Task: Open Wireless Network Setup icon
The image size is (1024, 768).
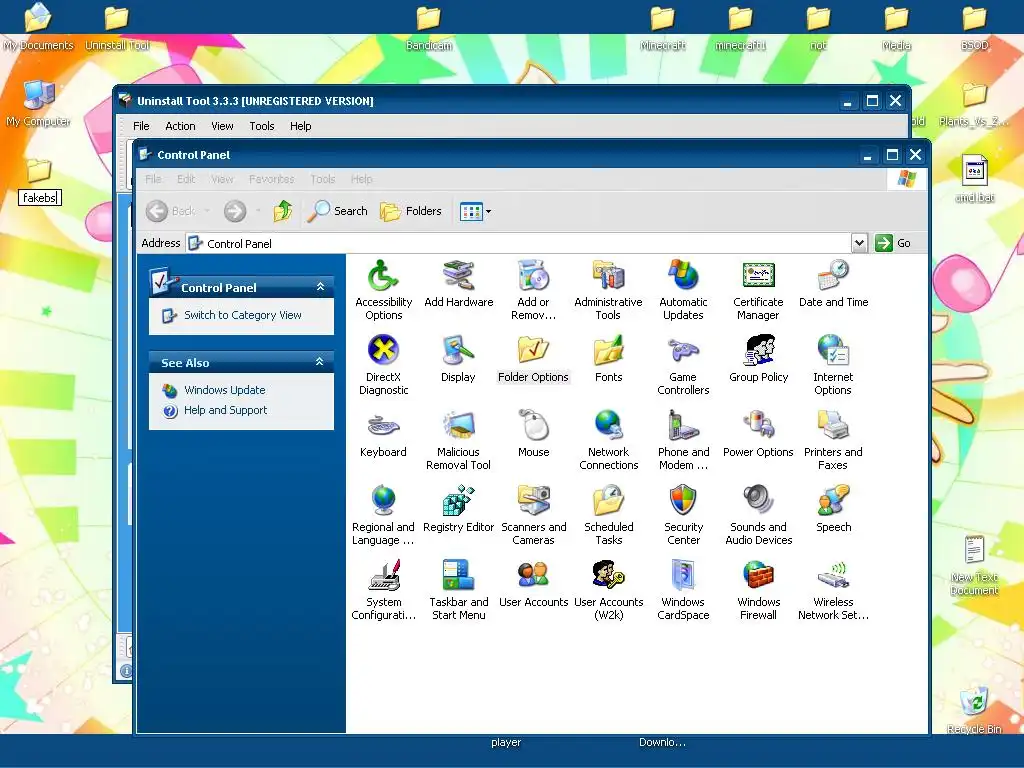Action: click(833, 591)
